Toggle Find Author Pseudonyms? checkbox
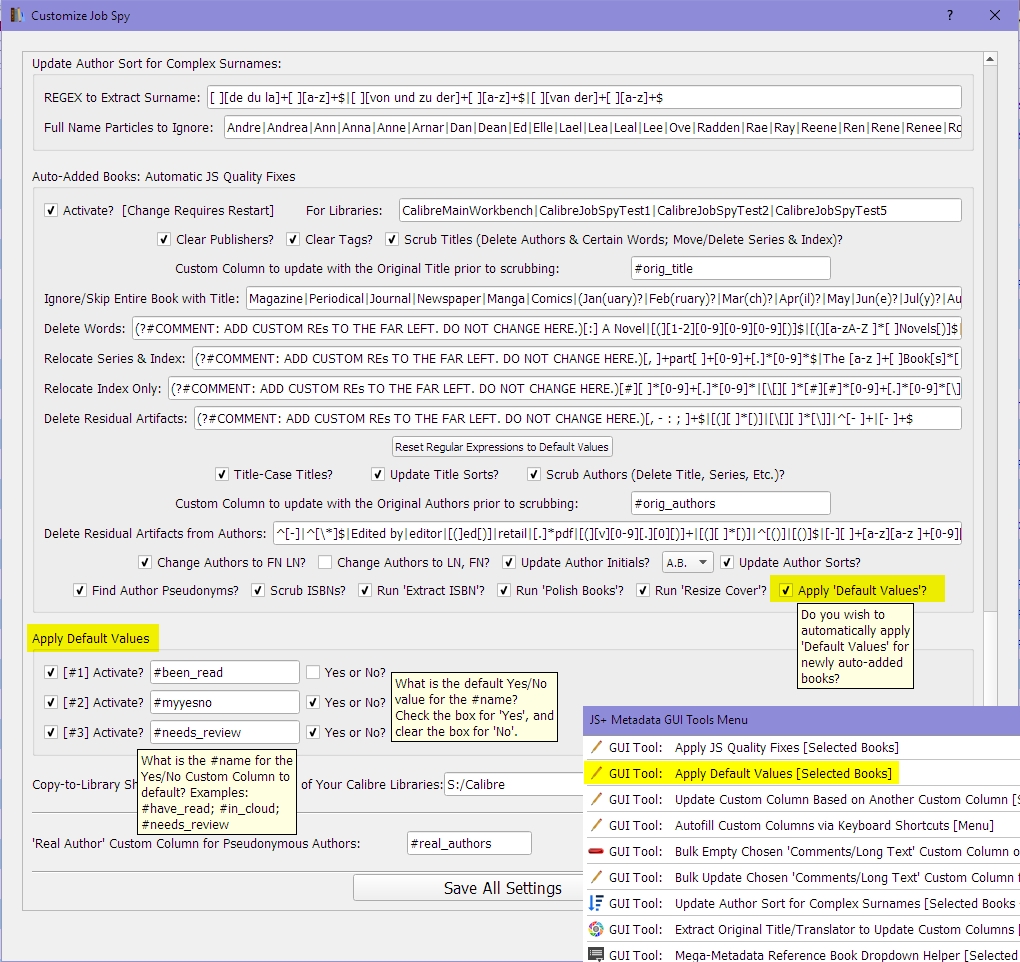The image size is (1020, 962). pyautogui.click(x=80, y=590)
